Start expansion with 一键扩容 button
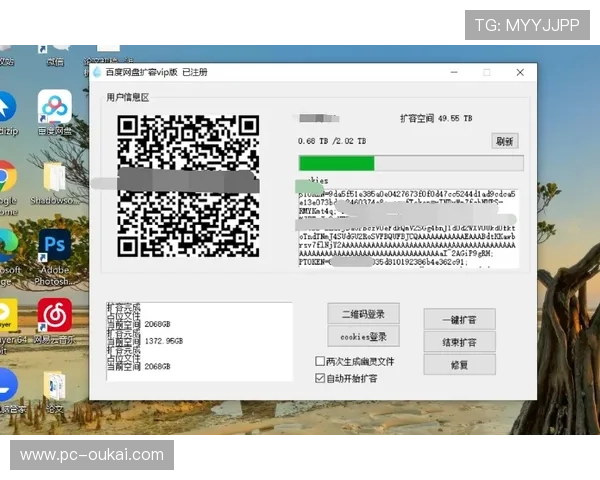Viewport: 600px width, 480px height. point(459,319)
